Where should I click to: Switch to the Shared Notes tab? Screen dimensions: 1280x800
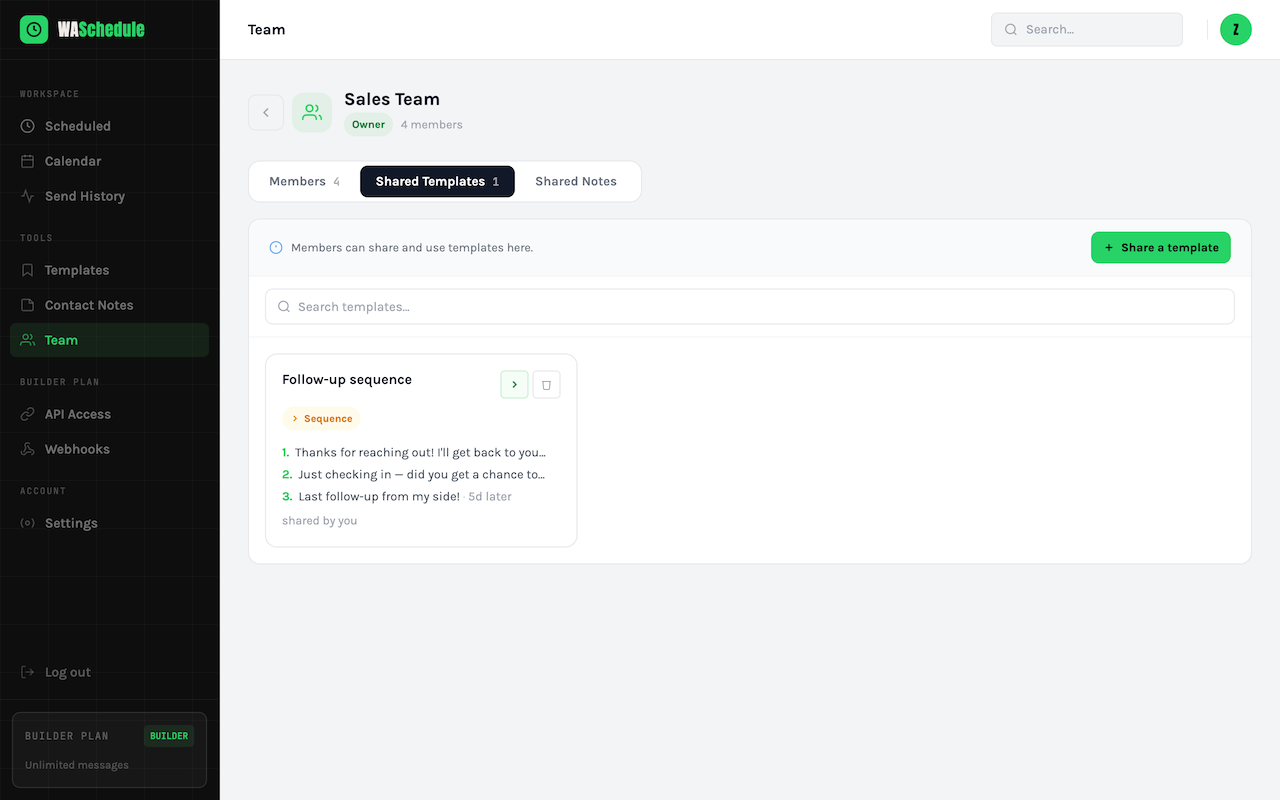pyautogui.click(x=576, y=182)
